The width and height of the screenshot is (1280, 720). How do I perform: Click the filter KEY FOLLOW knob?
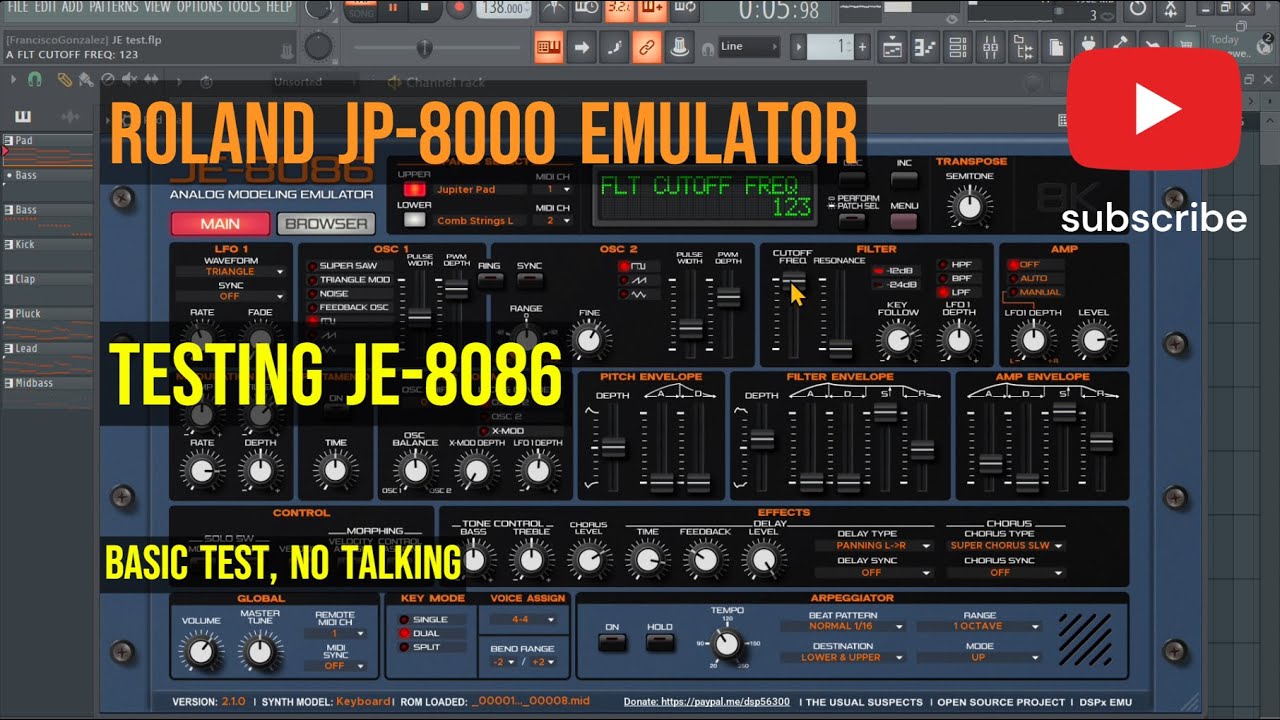click(x=897, y=341)
